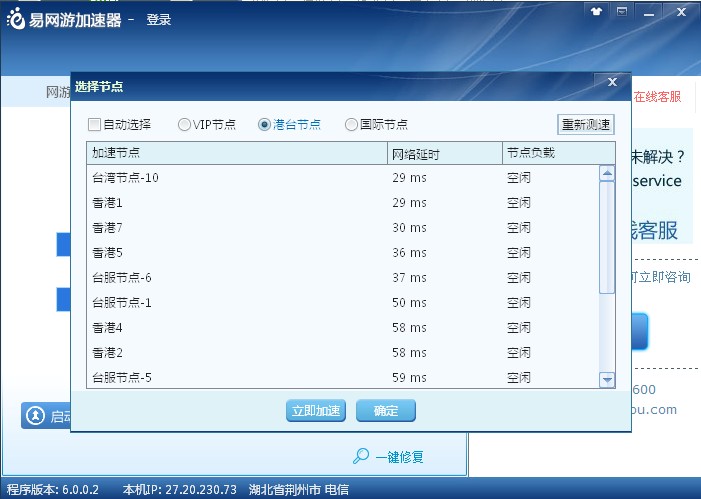Select node 台服节点-1

(x=342, y=303)
